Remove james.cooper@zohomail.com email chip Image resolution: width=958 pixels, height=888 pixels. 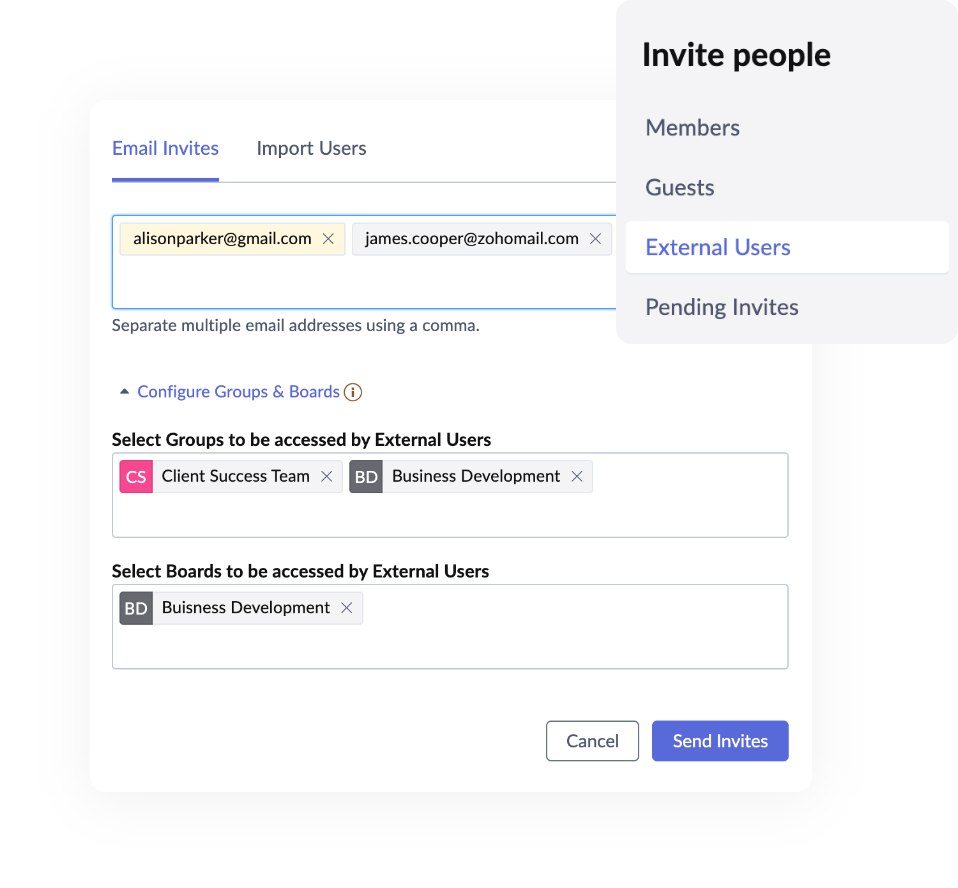click(x=595, y=239)
